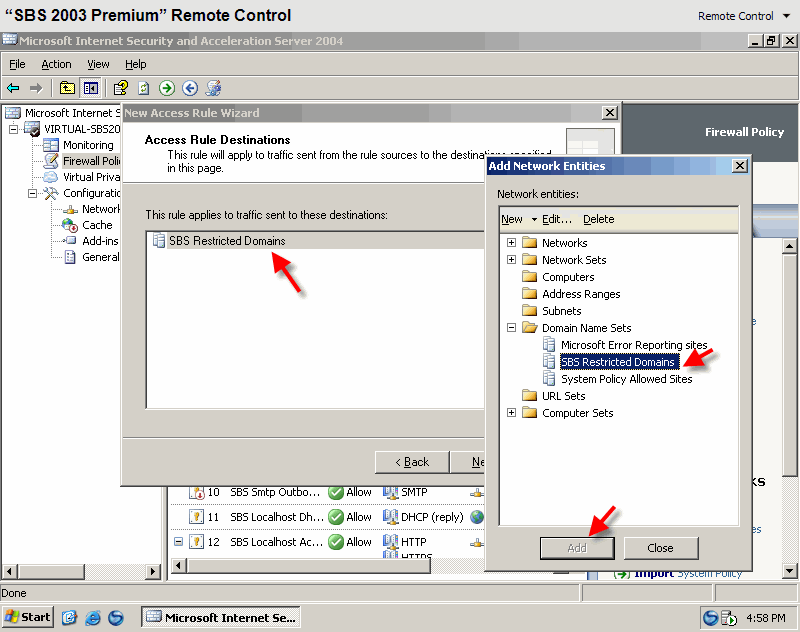Click right arrow of left pane scrollbar

tap(153, 571)
